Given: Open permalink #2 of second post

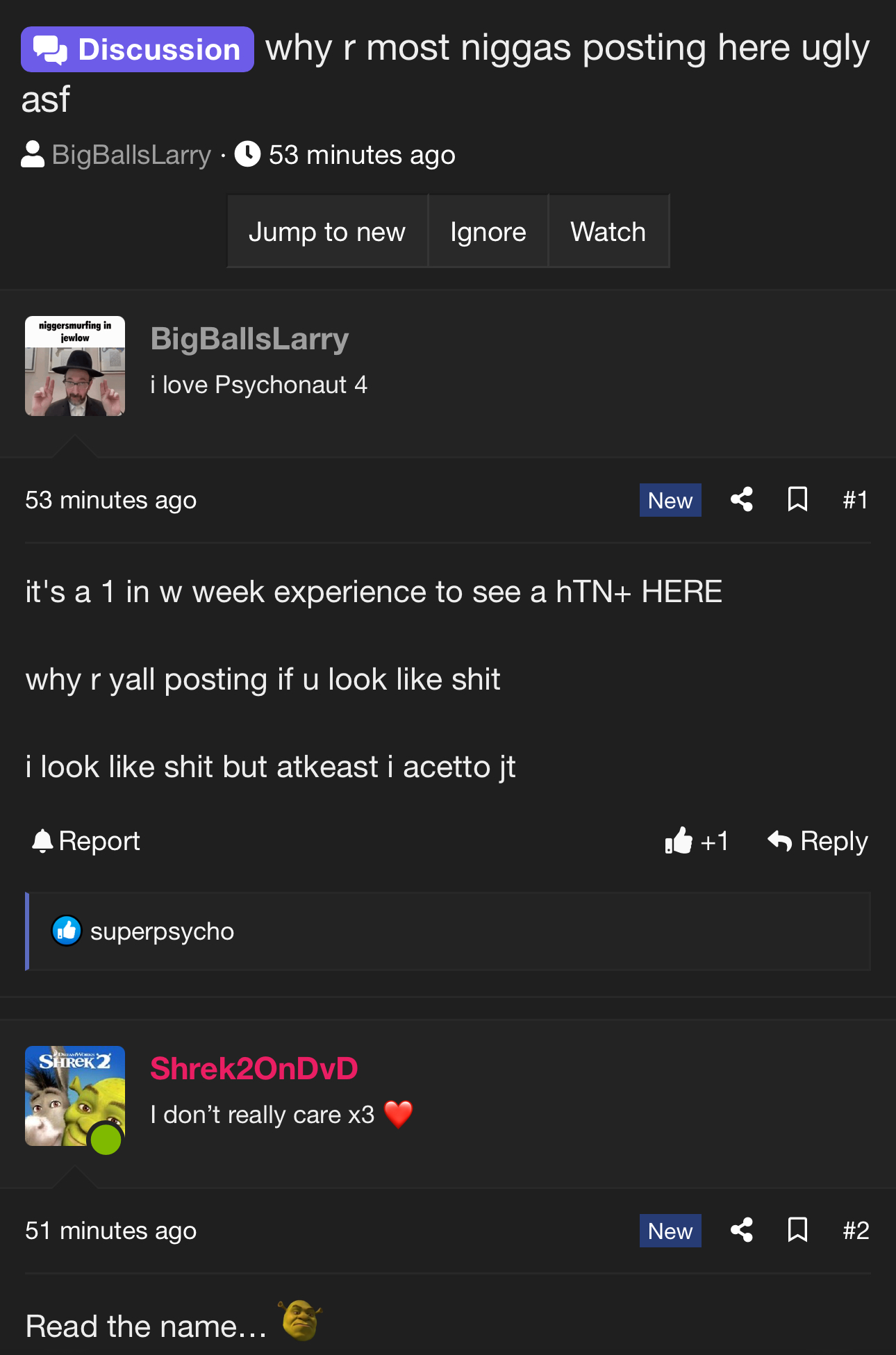Looking at the screenshot, I should point(856,1231).
